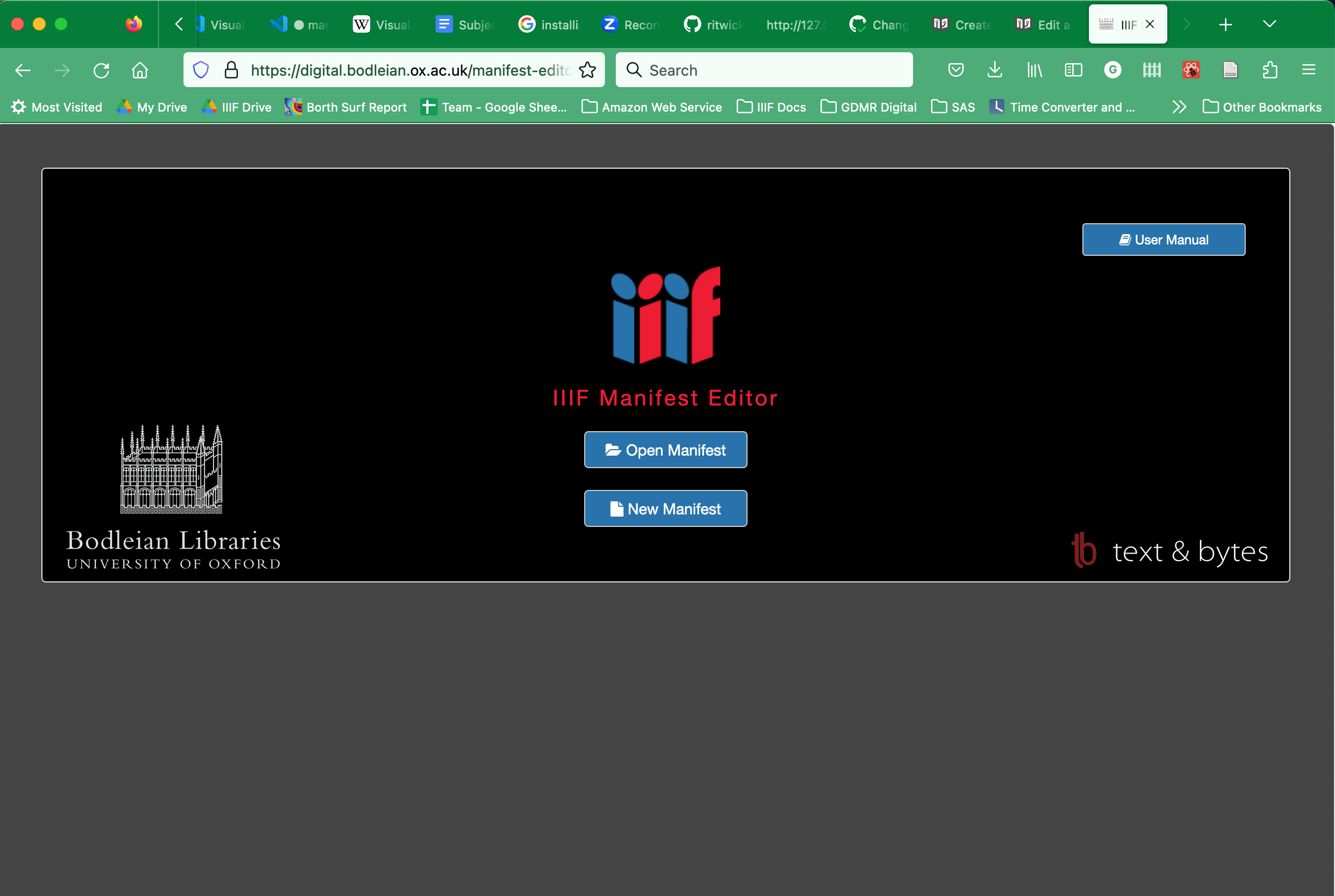Image resolution: width=1335 pixels, height=896 pixels.
Task: Click the Search field
Action: pyautogui.click(x=764, y=70)
